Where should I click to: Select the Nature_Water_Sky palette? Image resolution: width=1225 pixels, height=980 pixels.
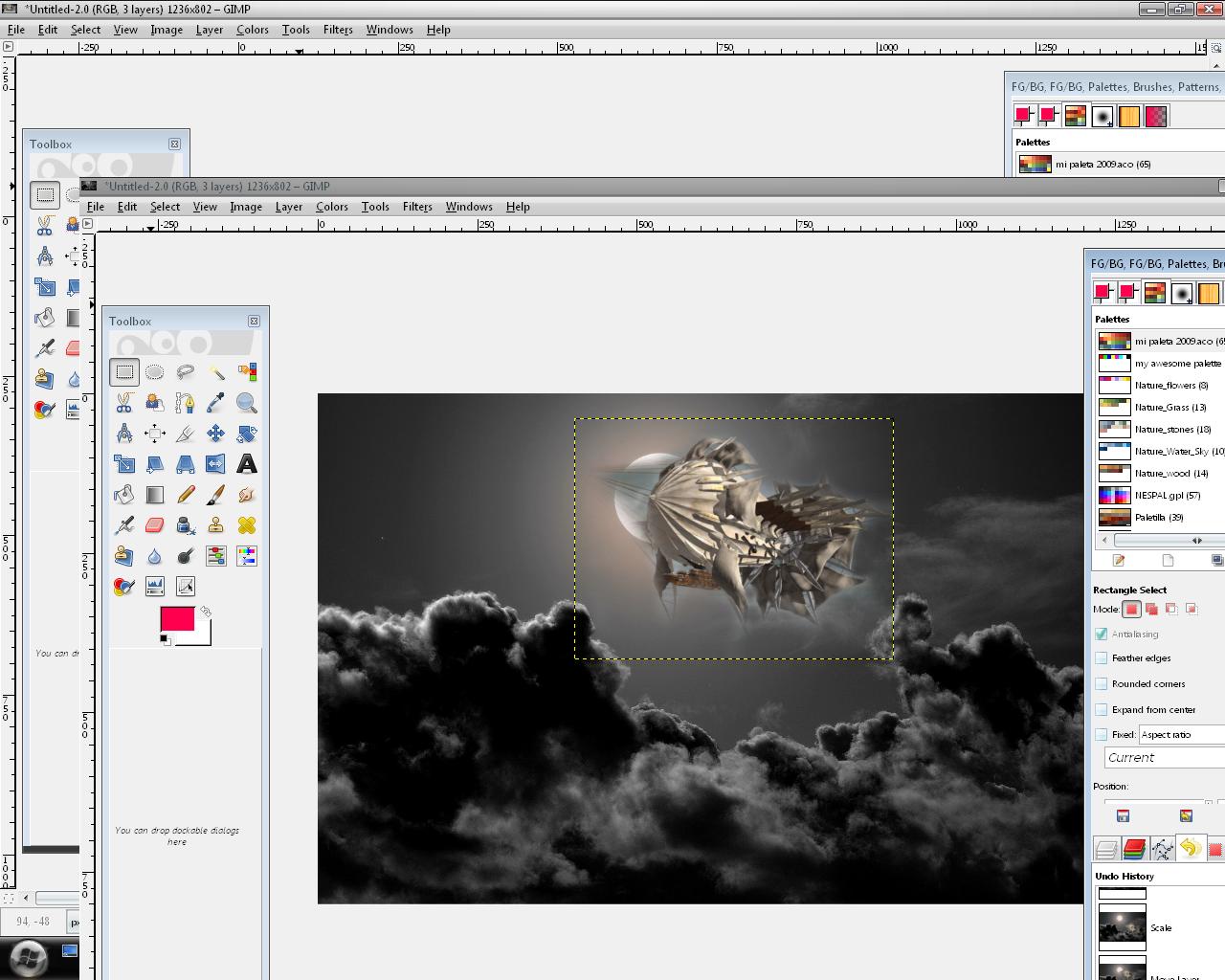[x=1161, y=451]
